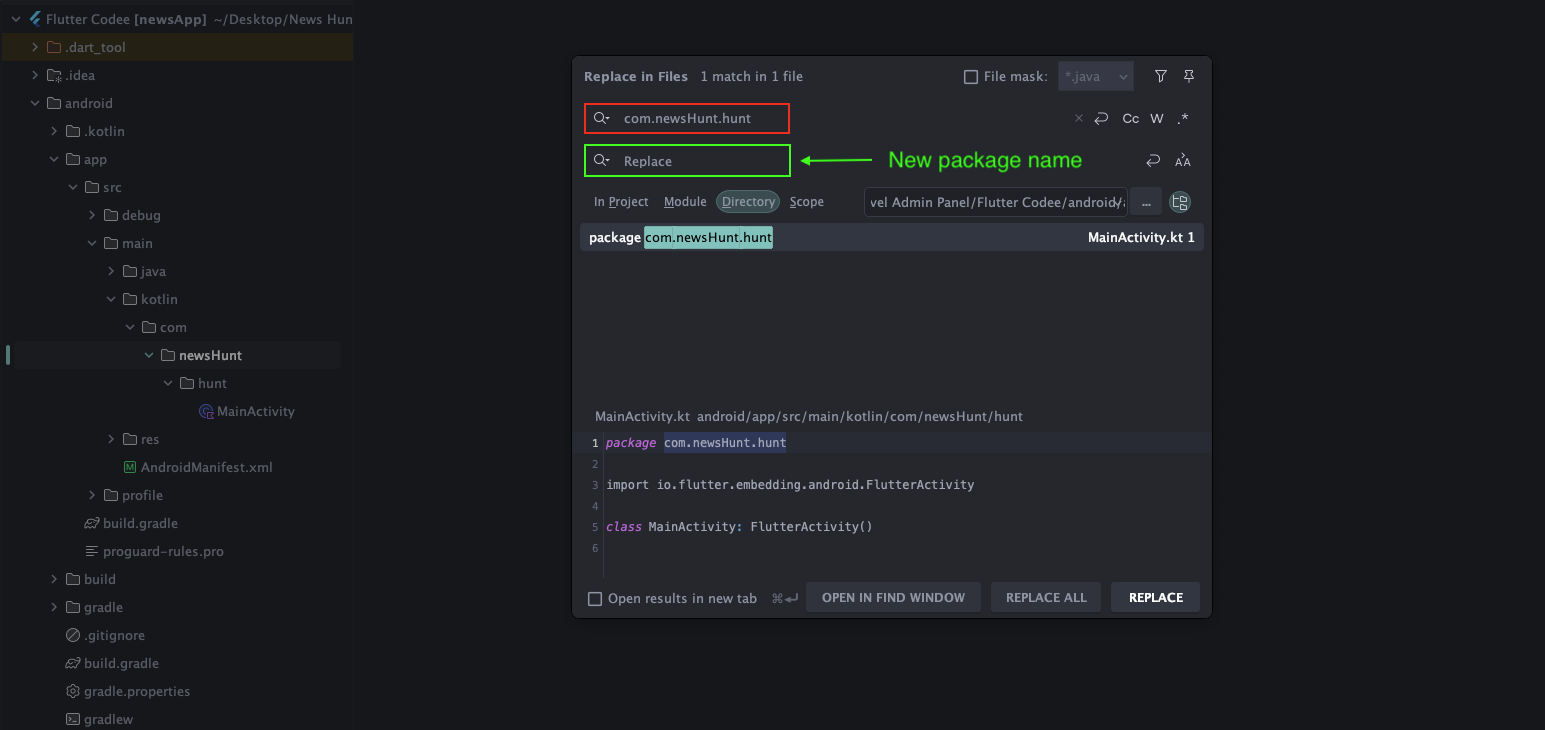Enable the File mask checkbox
The width and height of the screenshot is (1545, 730).
(x=970, y=77)
